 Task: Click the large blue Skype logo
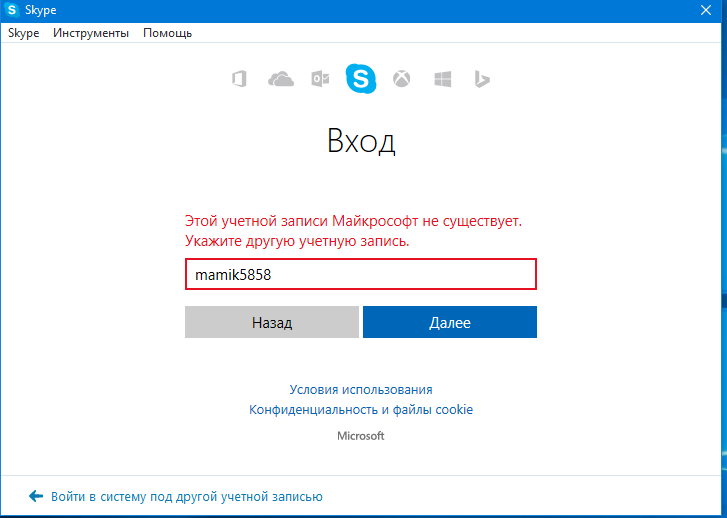361,78
